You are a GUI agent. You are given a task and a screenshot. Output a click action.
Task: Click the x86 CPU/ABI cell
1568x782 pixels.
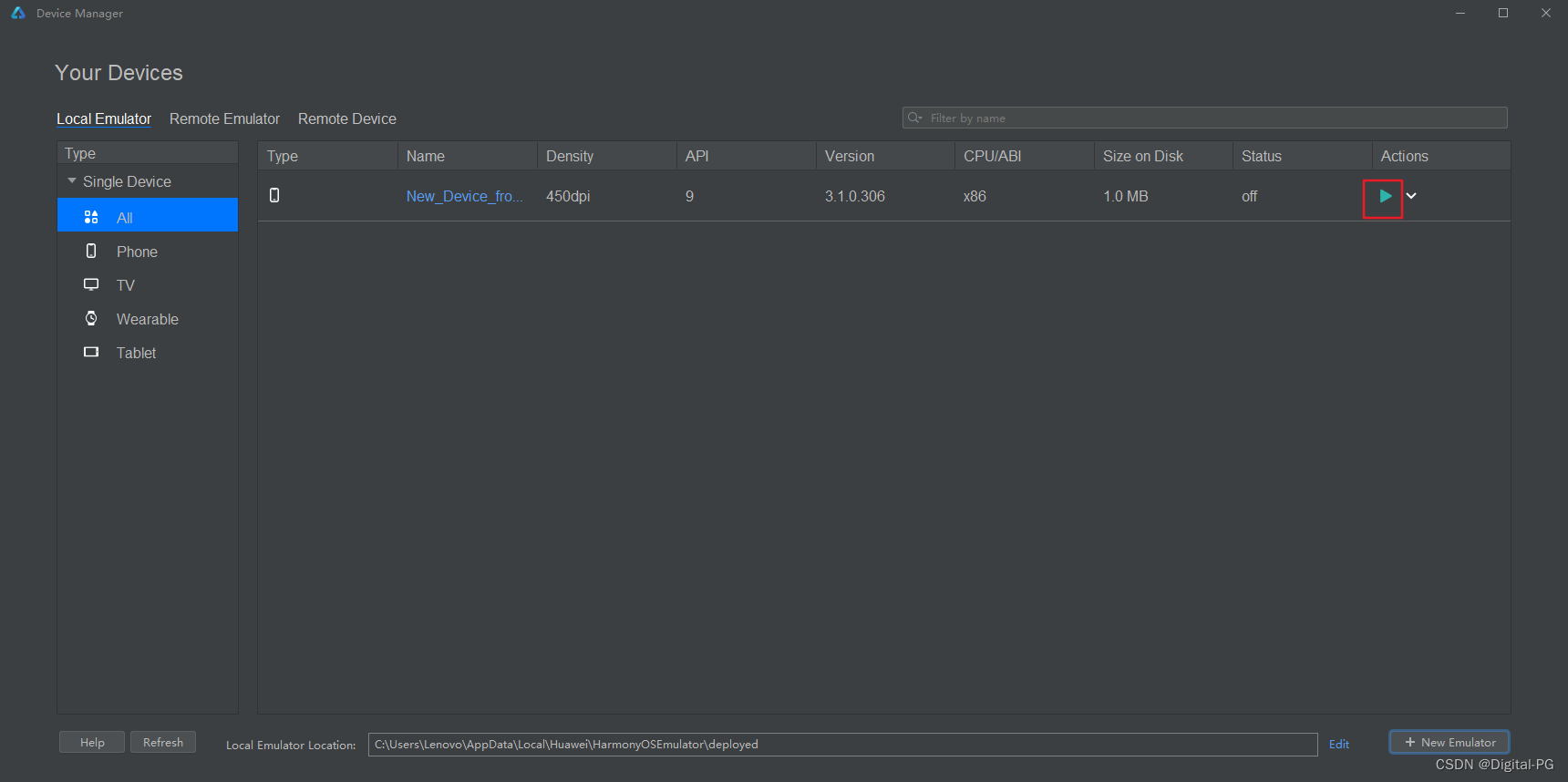[975, 196]
